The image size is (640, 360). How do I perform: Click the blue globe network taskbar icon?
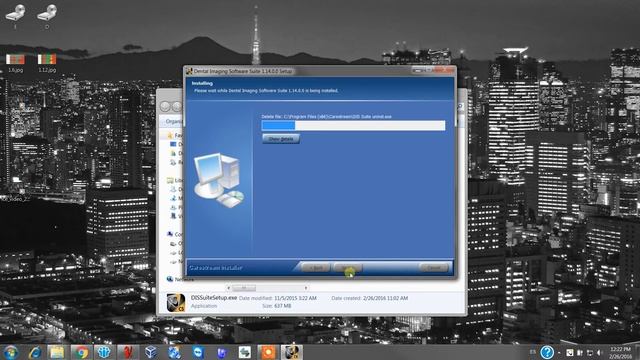[x=174, y=352]
